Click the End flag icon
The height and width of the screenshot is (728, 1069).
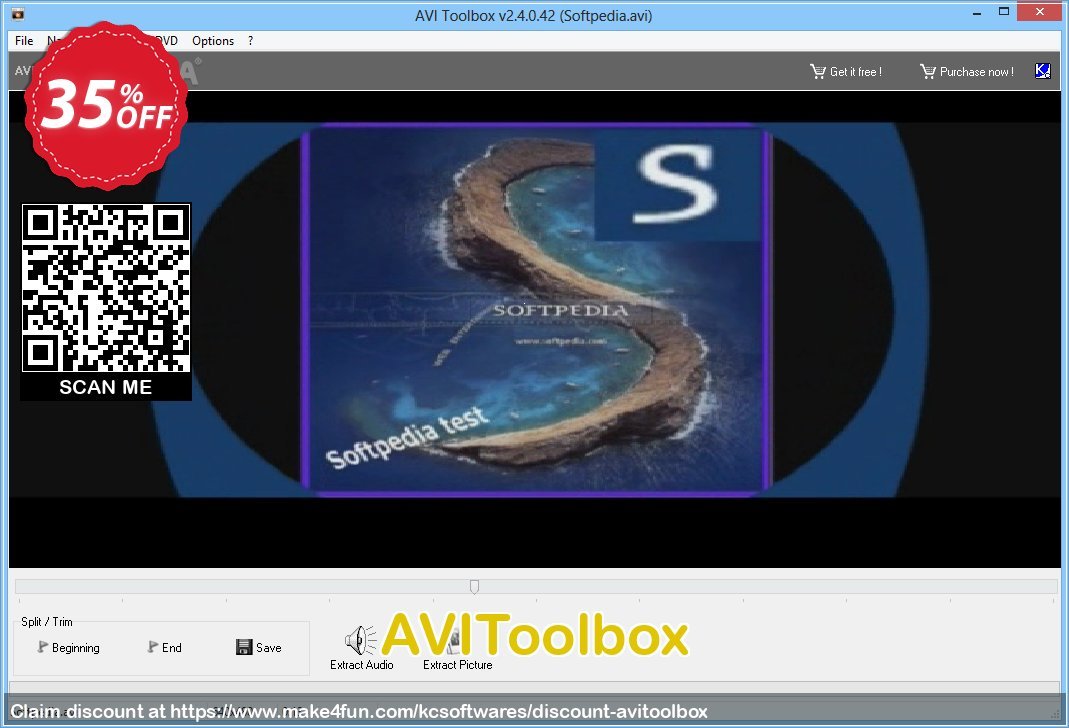tap(153, 646)
